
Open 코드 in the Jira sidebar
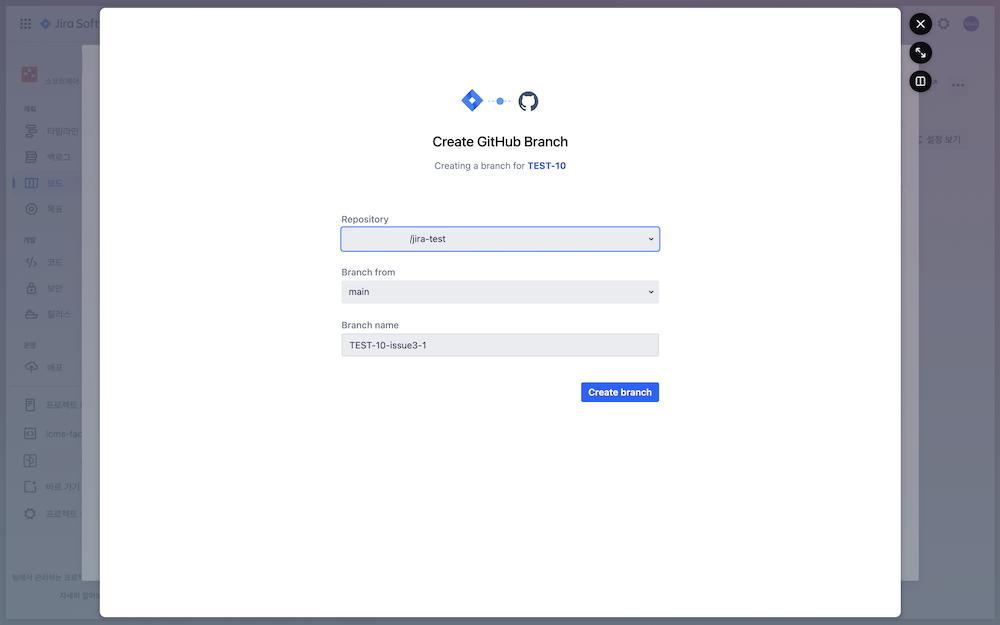(x=45, y=262)
